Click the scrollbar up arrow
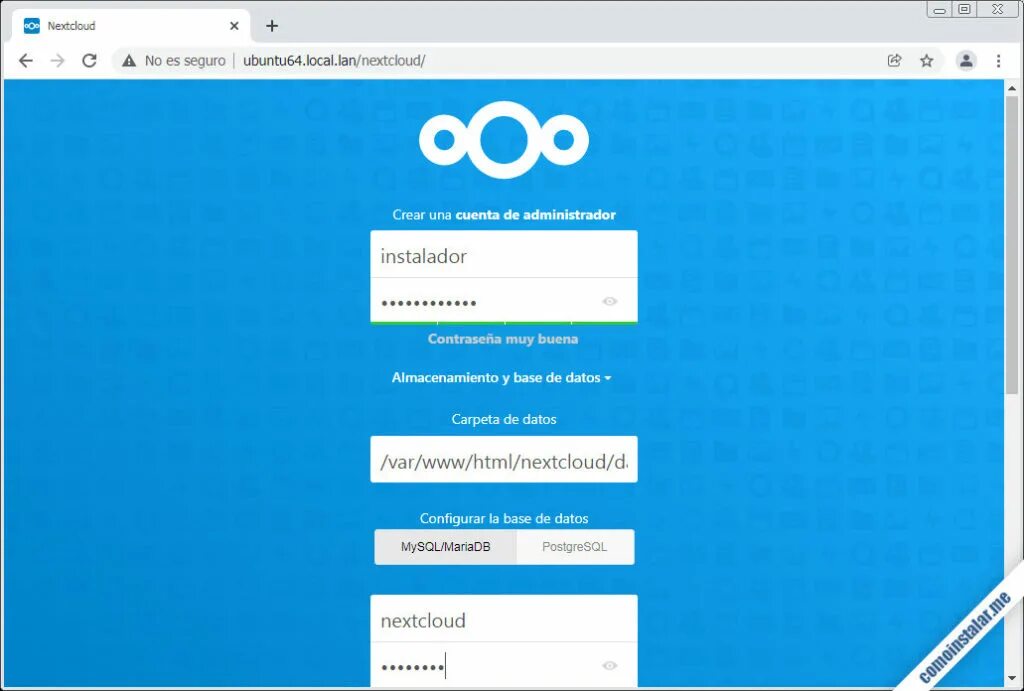 (1012, 88)
